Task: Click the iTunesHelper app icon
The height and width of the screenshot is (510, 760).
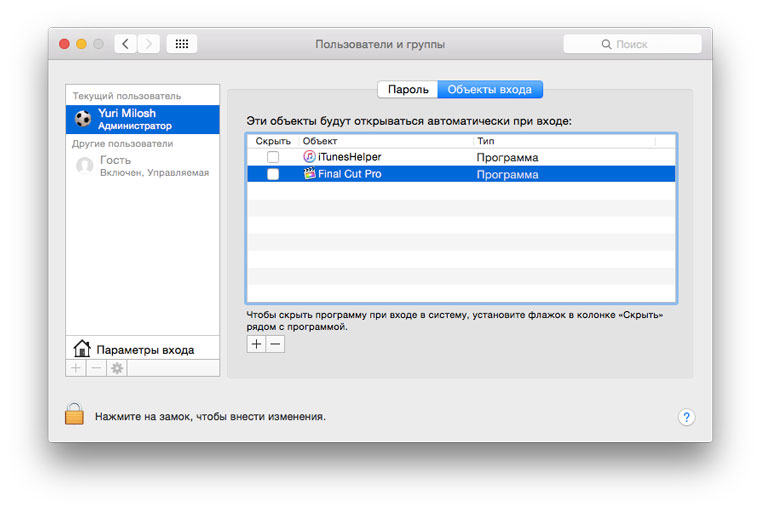Action: click(310, 157)
